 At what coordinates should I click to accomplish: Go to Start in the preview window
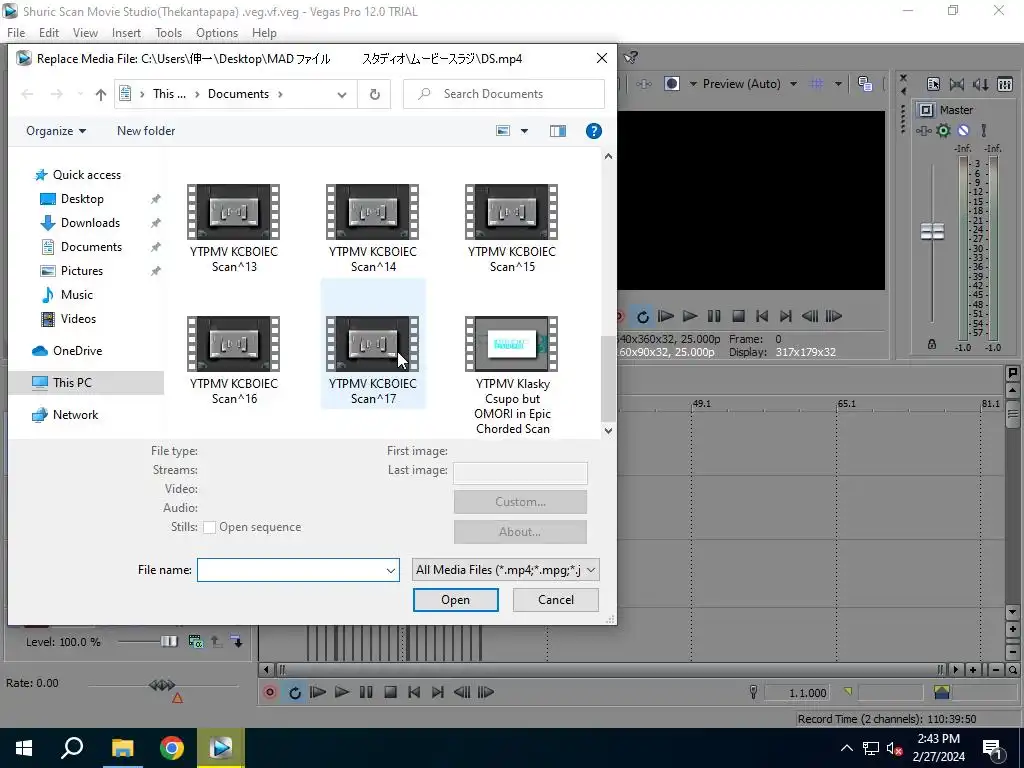762,317
